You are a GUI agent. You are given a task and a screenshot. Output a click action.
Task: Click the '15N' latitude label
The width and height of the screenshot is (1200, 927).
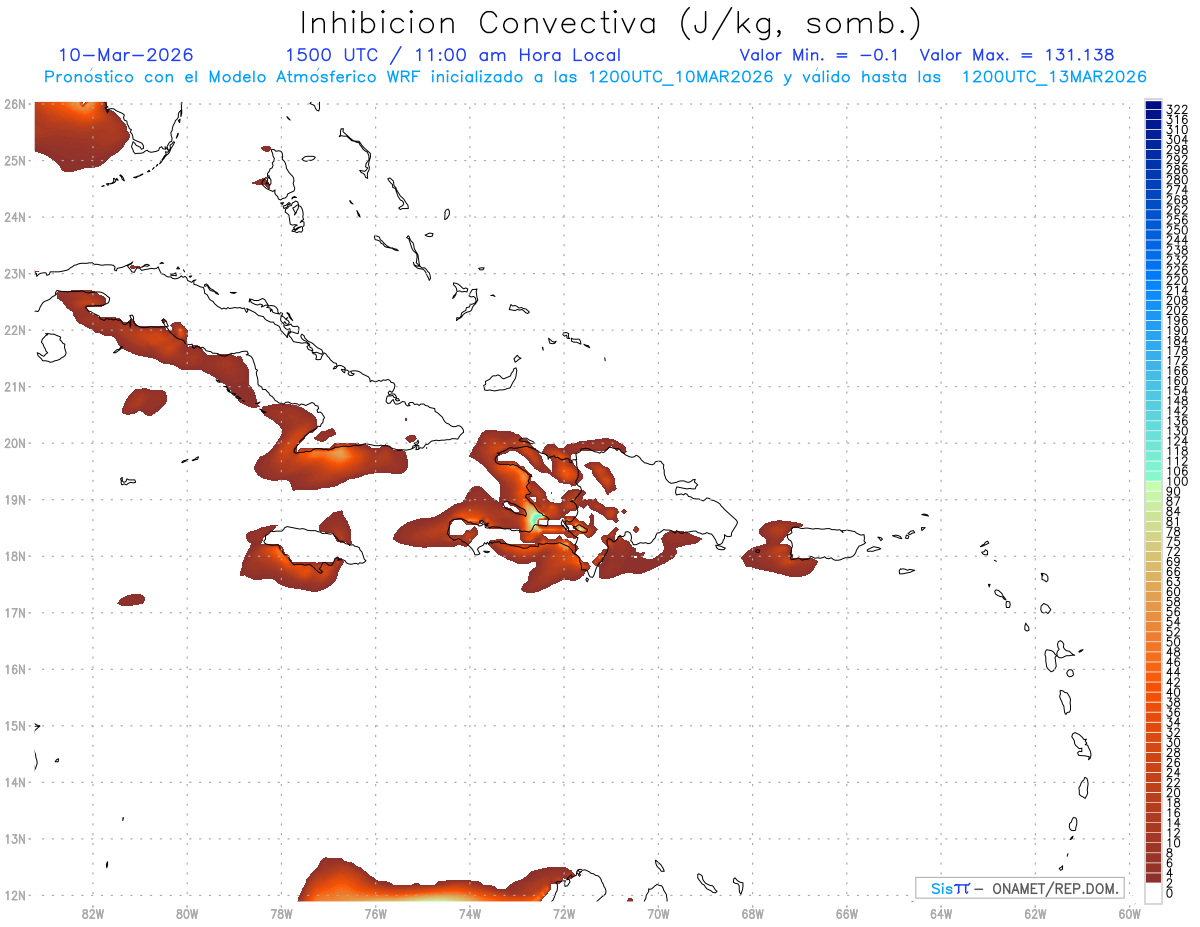coord(14,725)
